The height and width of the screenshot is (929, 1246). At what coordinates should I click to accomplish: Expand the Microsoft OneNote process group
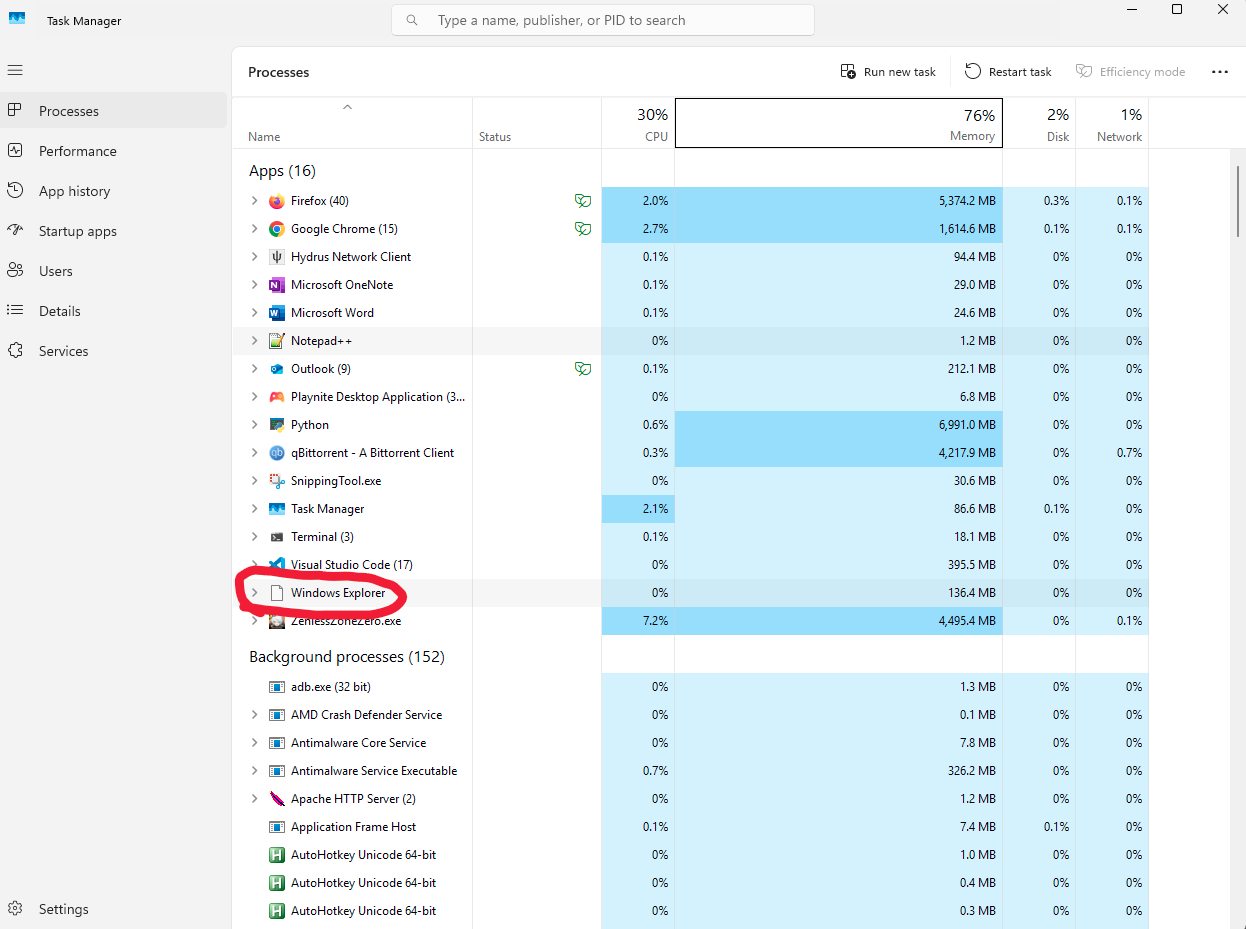point(254,285)
